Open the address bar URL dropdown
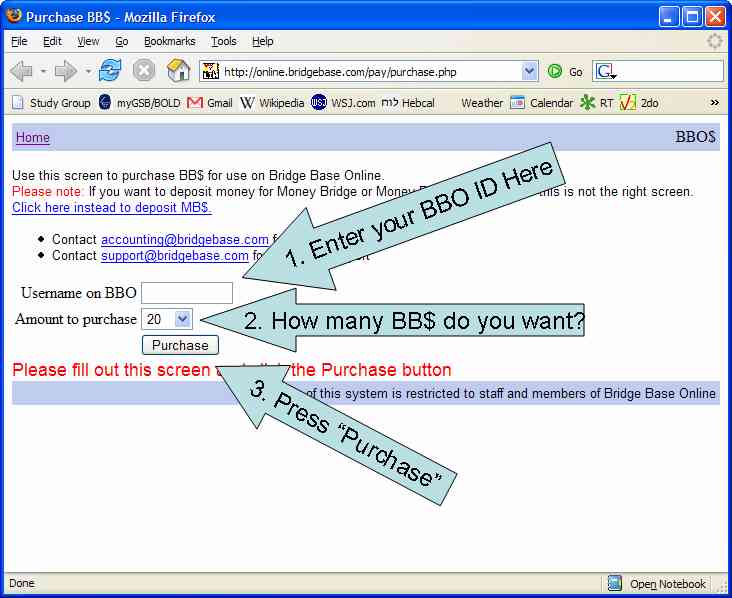732x598 pixels. (529, 71)
